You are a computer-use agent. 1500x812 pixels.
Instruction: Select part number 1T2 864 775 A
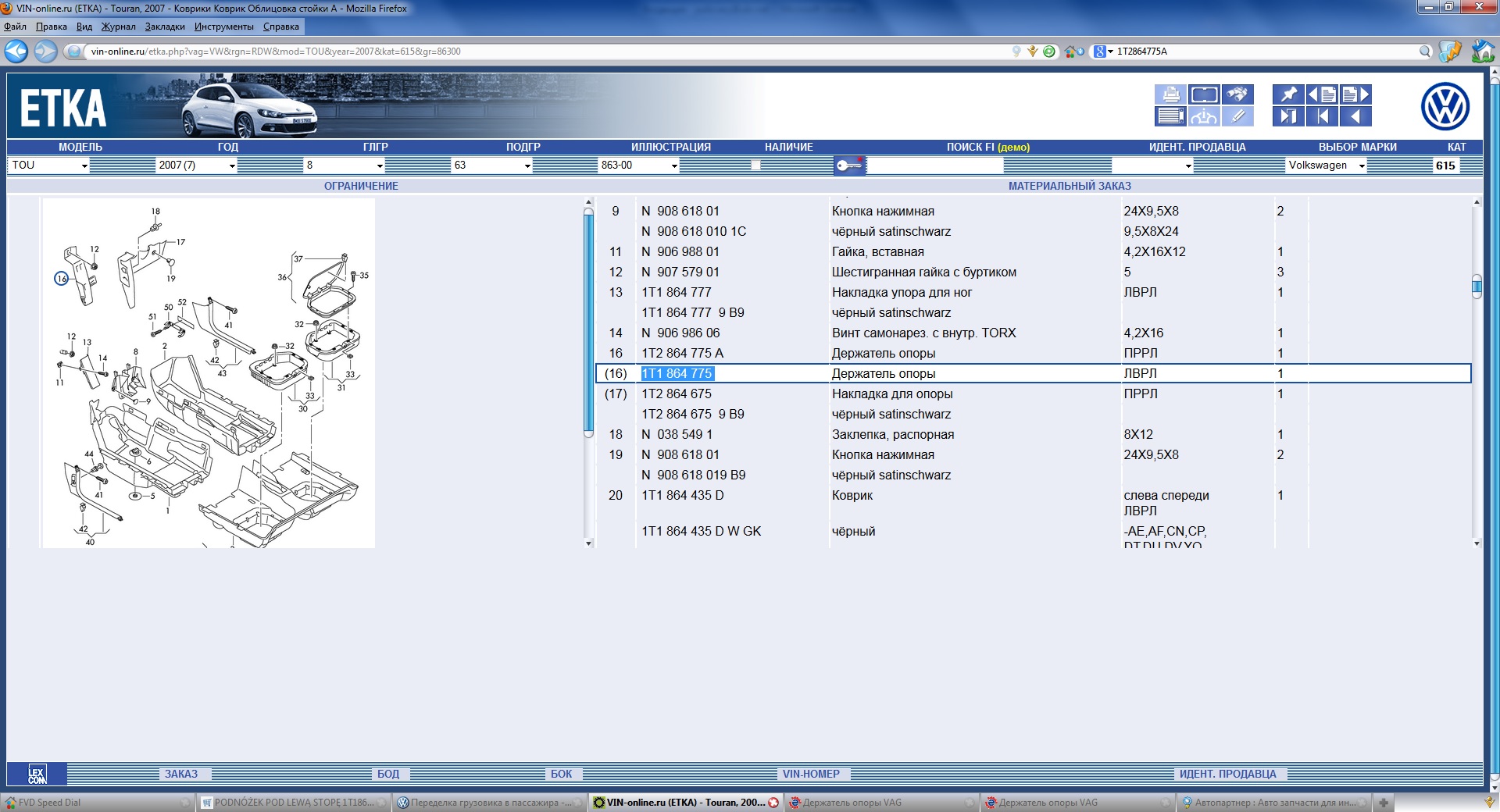682,353
